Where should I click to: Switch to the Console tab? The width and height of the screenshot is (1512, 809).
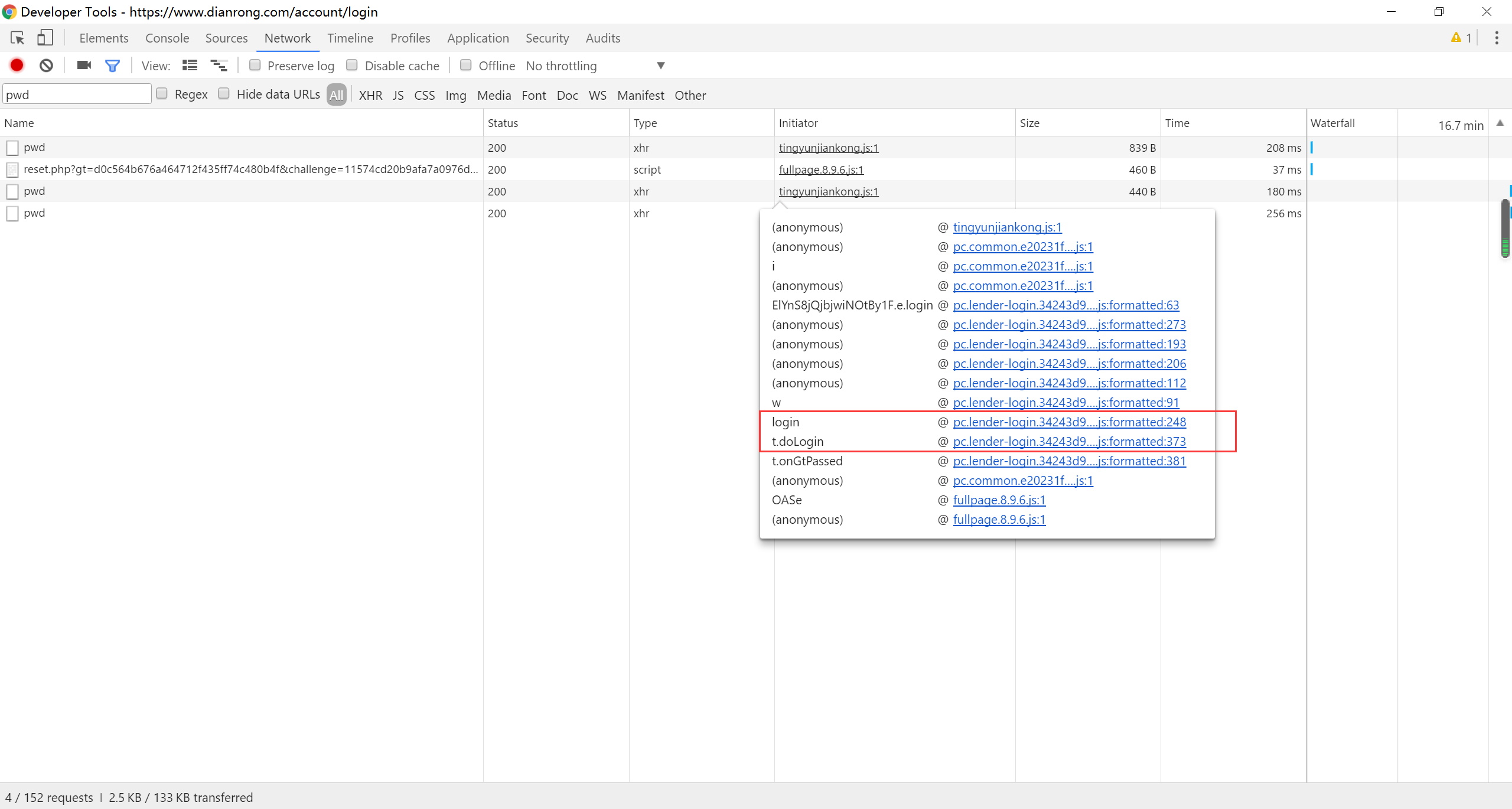click(167, 38)
